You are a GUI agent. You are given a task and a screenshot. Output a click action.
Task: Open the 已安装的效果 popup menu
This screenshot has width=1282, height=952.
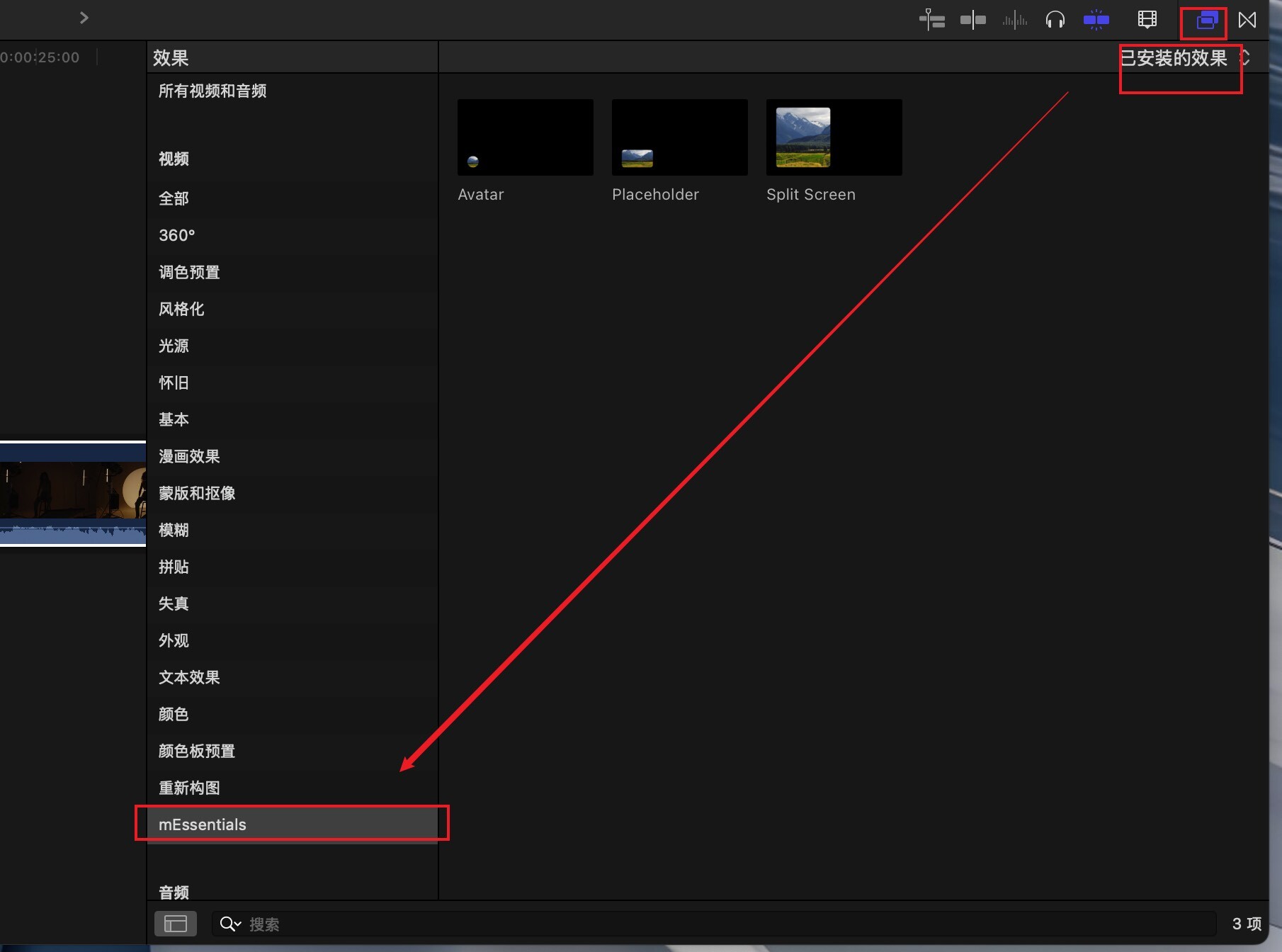[1185, 58]
